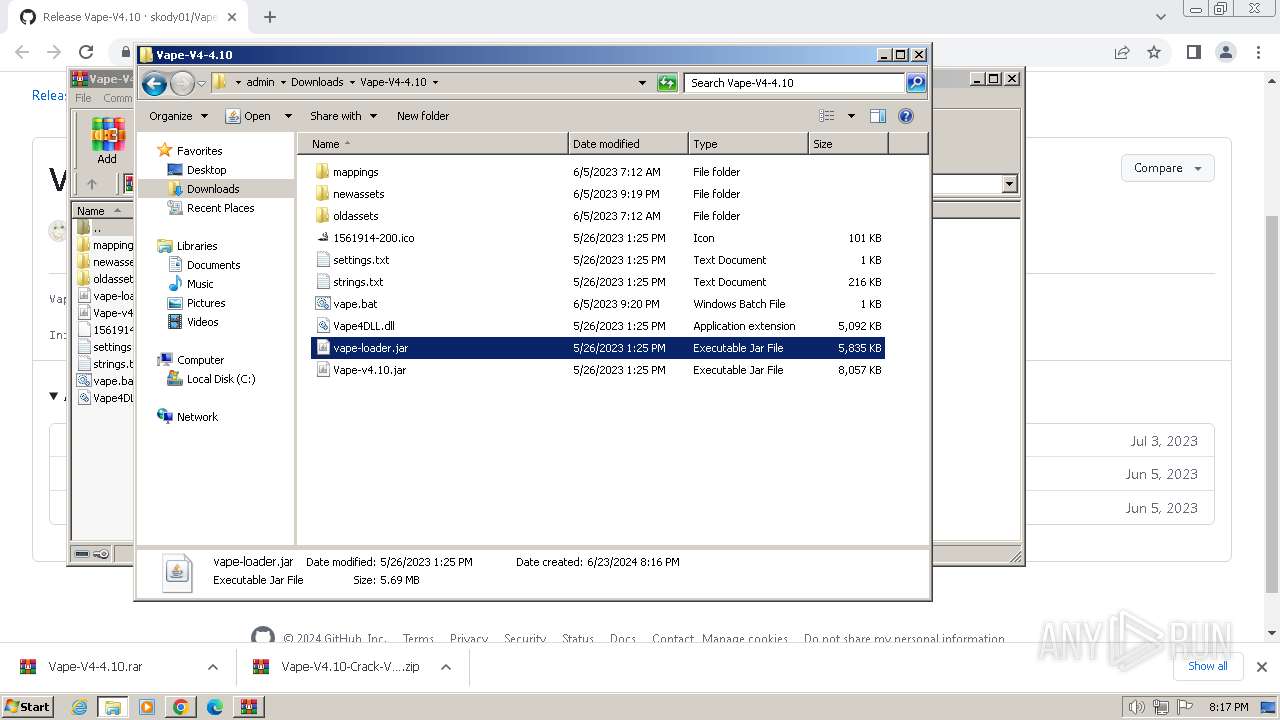The width and height of the screenshot is (1280, 720).
Task: Sort by the Date modified column
Action: [x=628, y=144]
